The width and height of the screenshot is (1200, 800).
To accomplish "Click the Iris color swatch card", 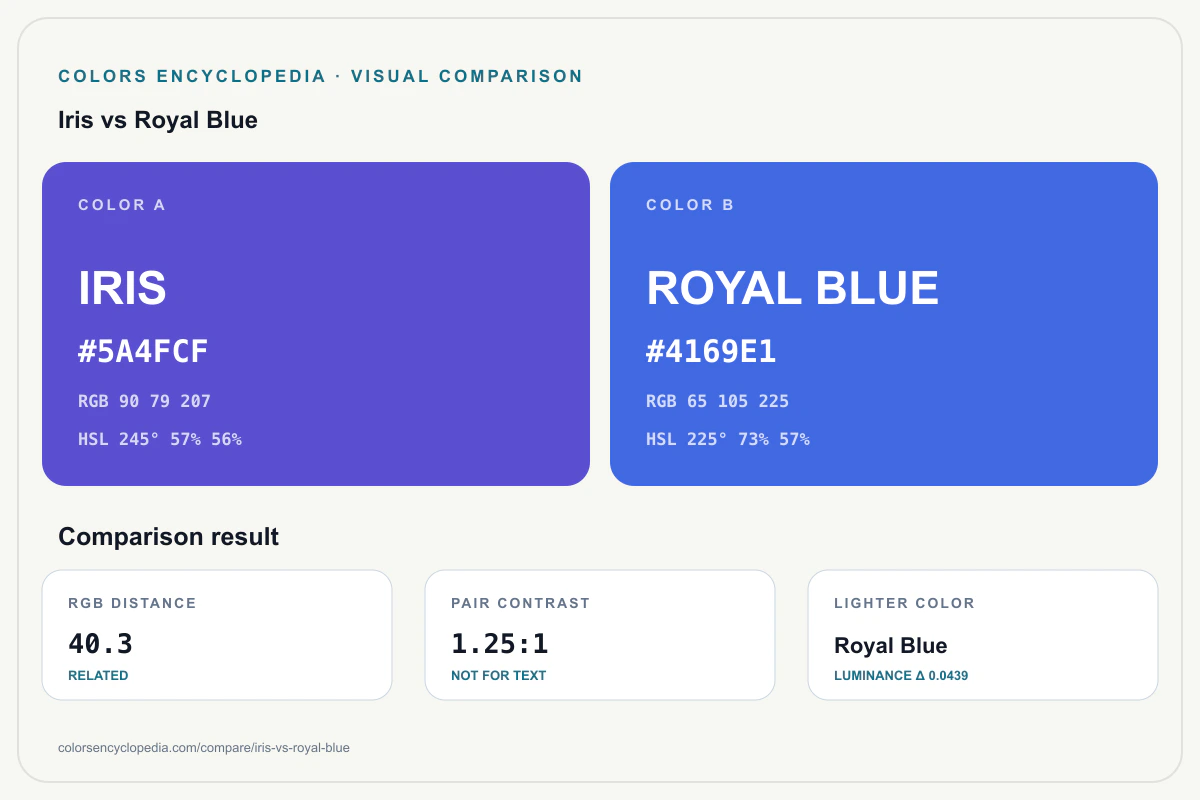I will (316, 324).
